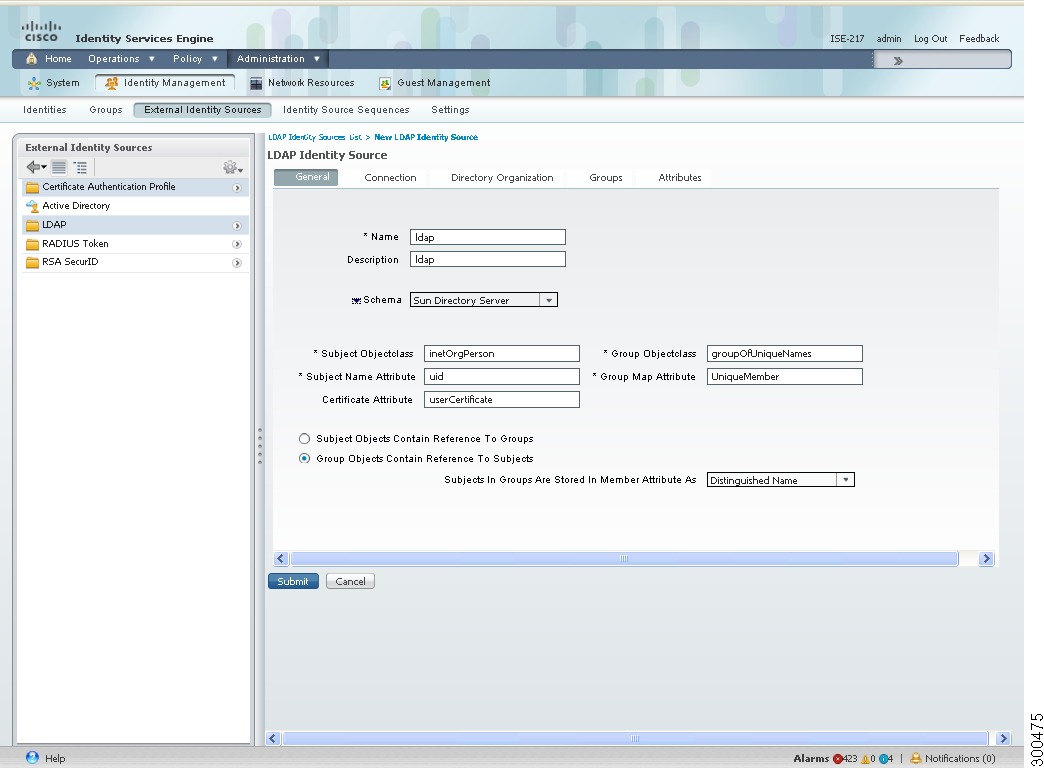The height and width of the screenshot is (768, 1044).
Task: Open the Feedback link
Action: (x=979, y=39)
